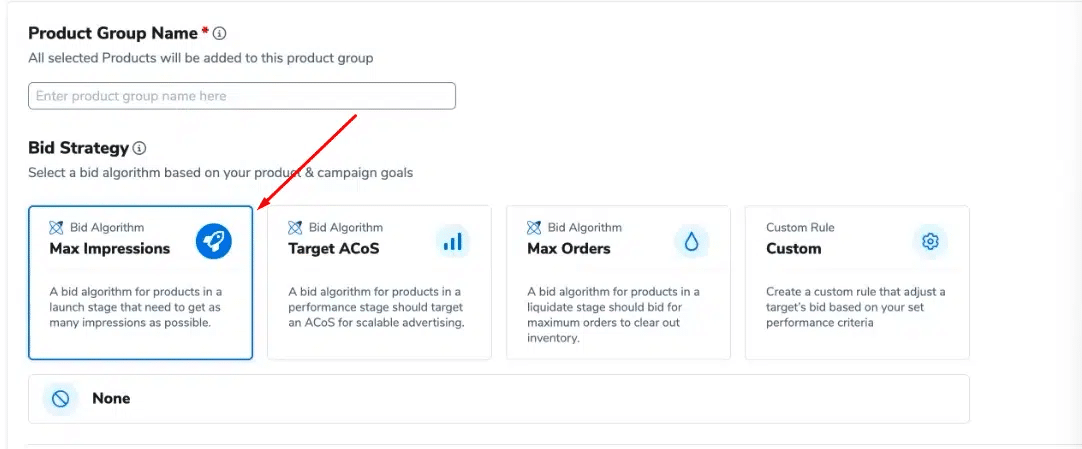Click small Bid Algorithm icon above Max Orders
The width and height of the screenshot is (1082, 449).
(x=534, y=228)
